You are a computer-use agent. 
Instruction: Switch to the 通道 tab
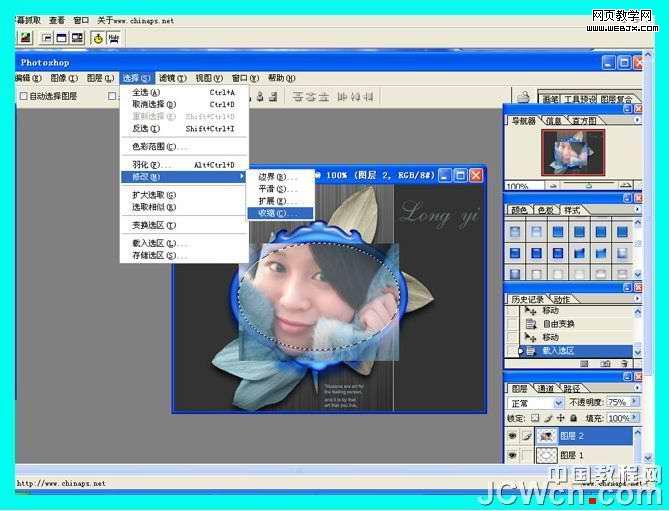[x=546, y=388]
